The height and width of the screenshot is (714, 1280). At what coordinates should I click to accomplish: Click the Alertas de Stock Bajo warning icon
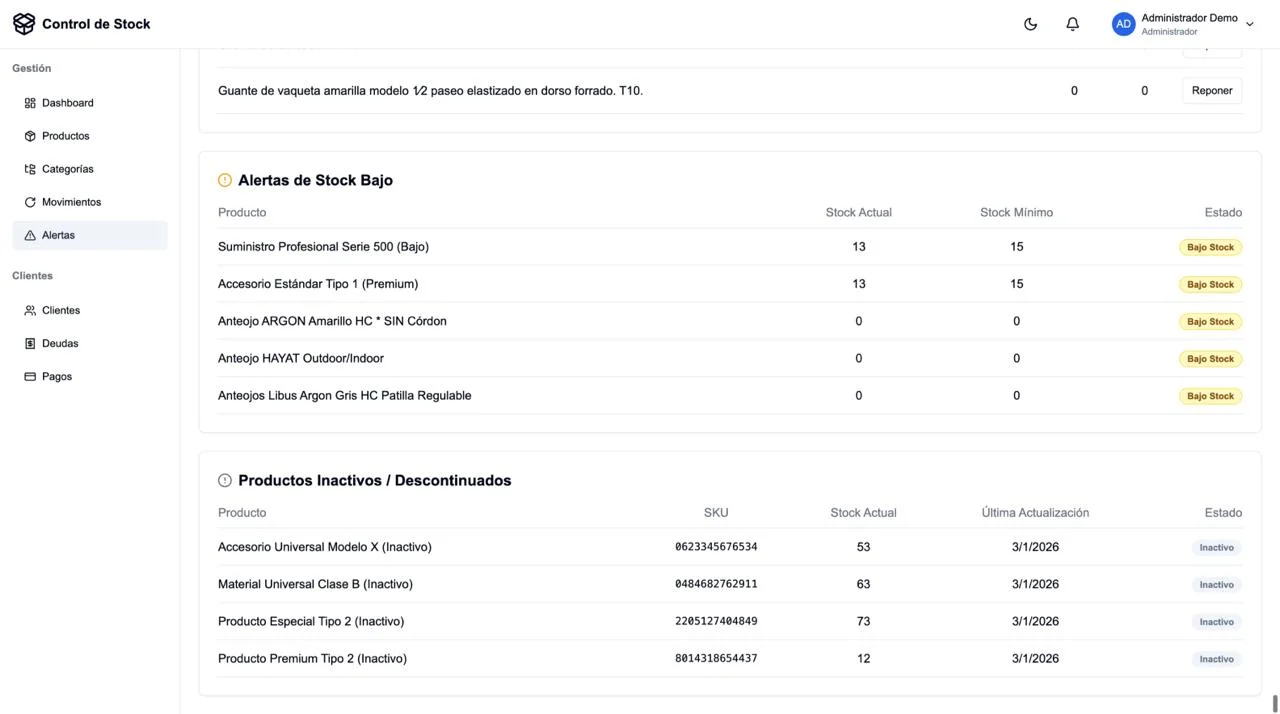click(x=225, y=180)
